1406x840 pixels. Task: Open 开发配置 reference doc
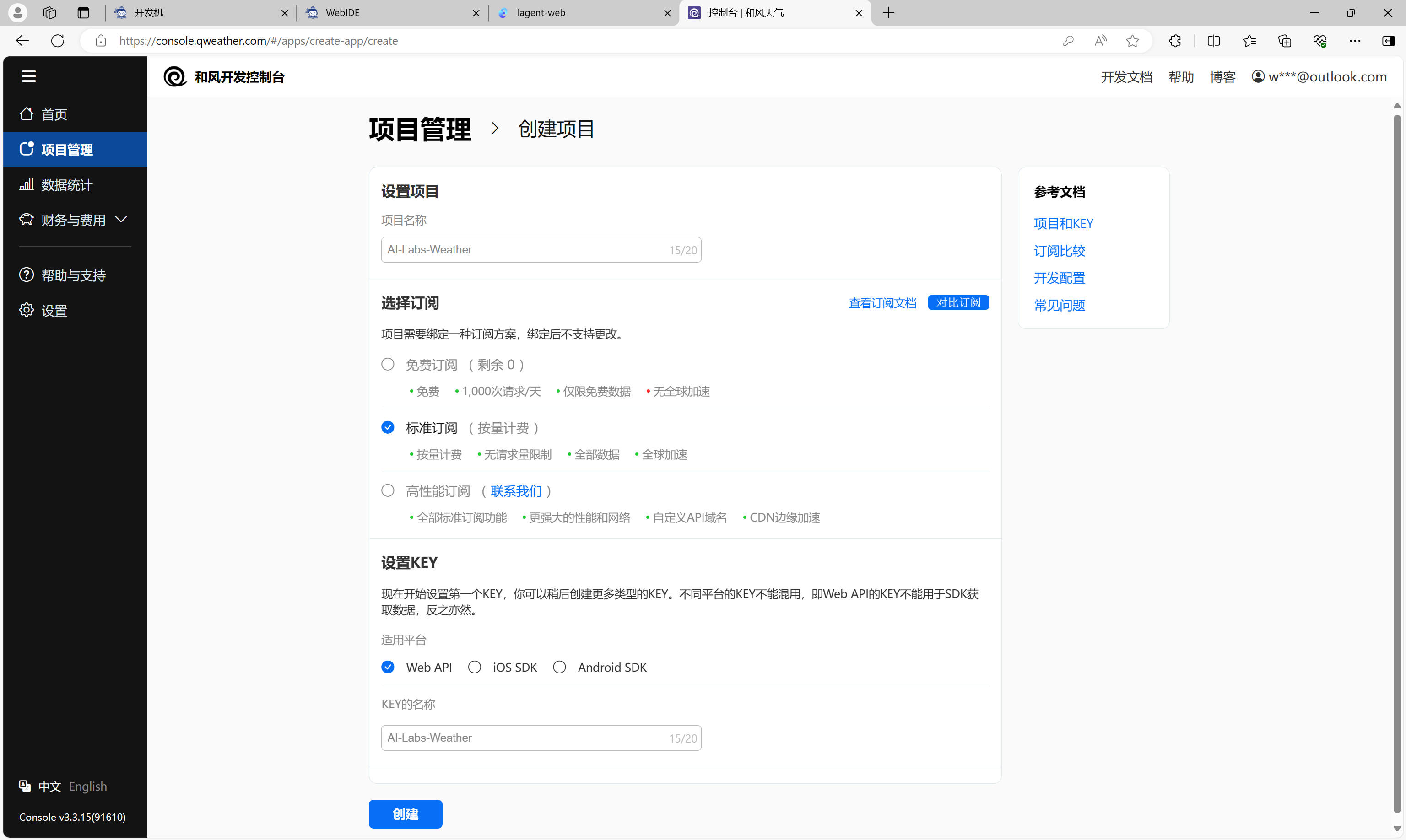(1060, 278)
